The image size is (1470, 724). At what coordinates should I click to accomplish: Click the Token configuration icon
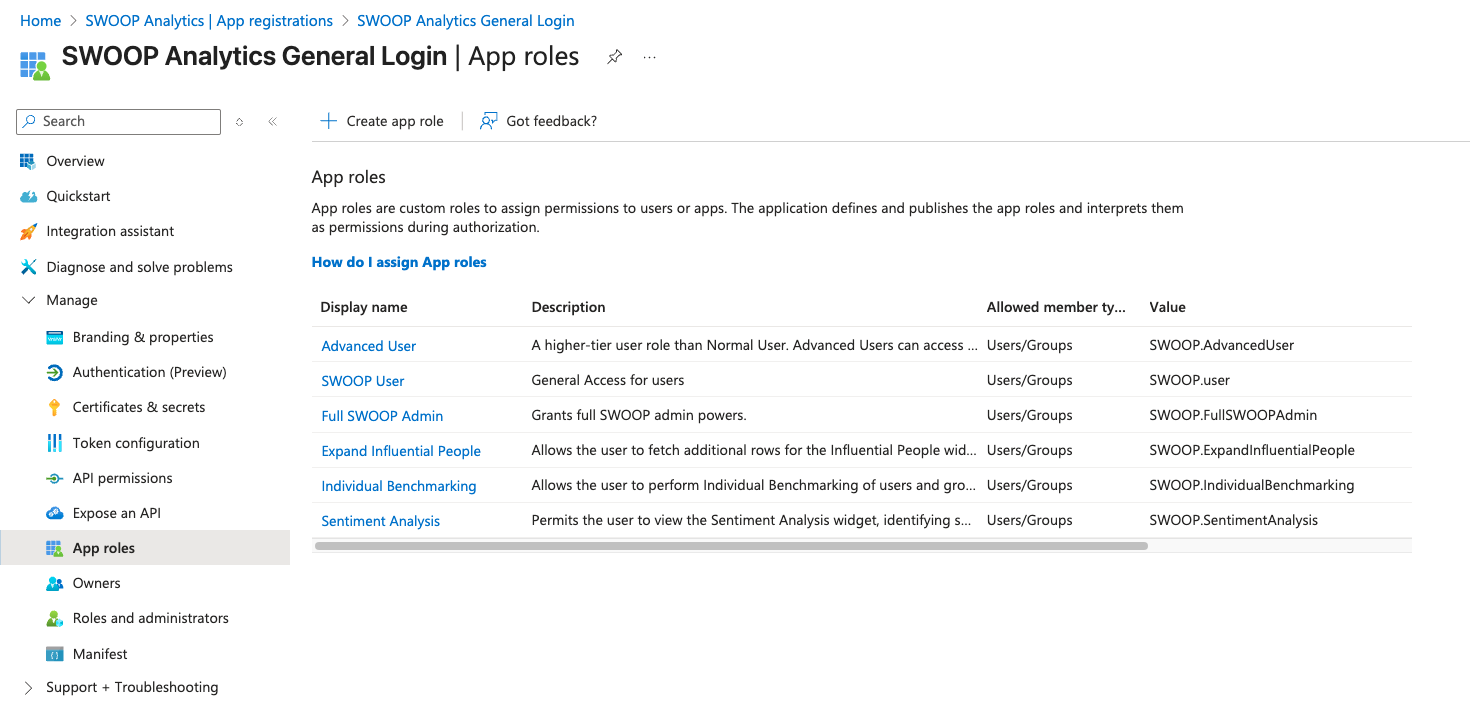coord(55,443)
